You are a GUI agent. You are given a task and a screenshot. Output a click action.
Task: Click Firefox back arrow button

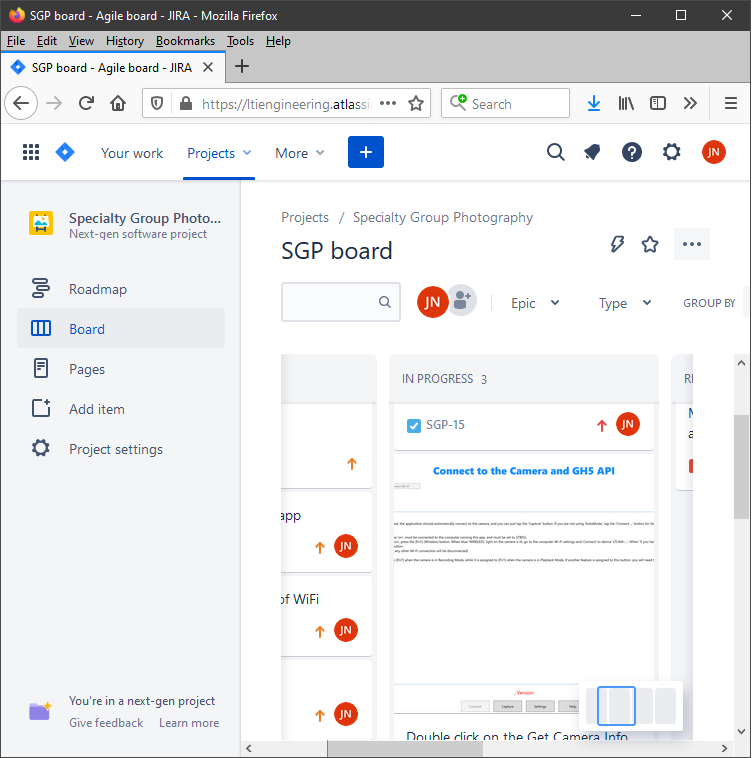click(x=21, y=103)
